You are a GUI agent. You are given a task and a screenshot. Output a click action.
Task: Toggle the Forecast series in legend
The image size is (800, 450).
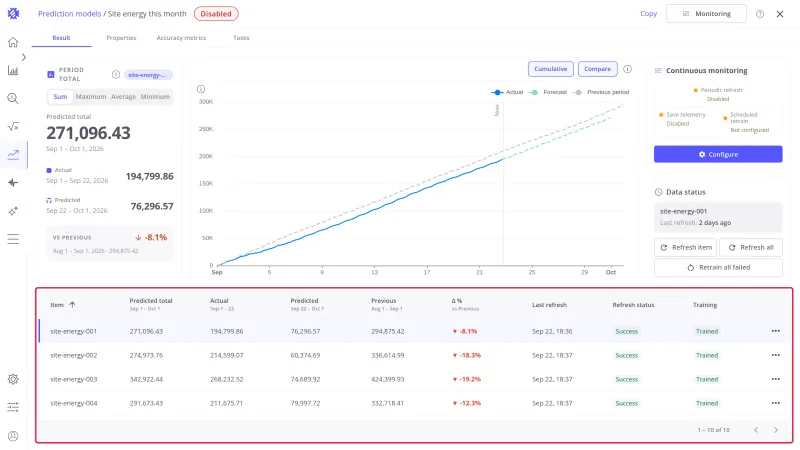[x=548, y=92]
